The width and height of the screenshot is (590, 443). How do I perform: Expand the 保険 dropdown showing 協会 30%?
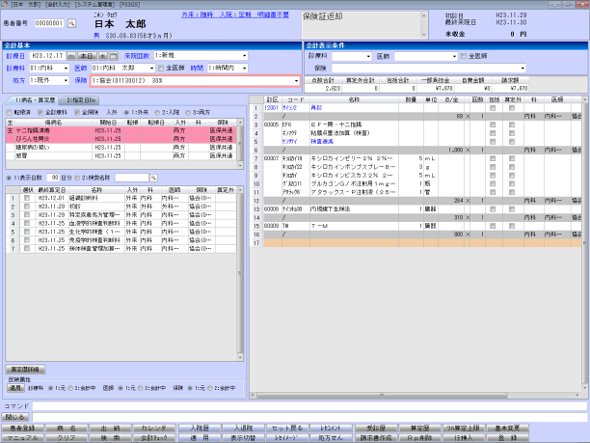tap(195, 81)
